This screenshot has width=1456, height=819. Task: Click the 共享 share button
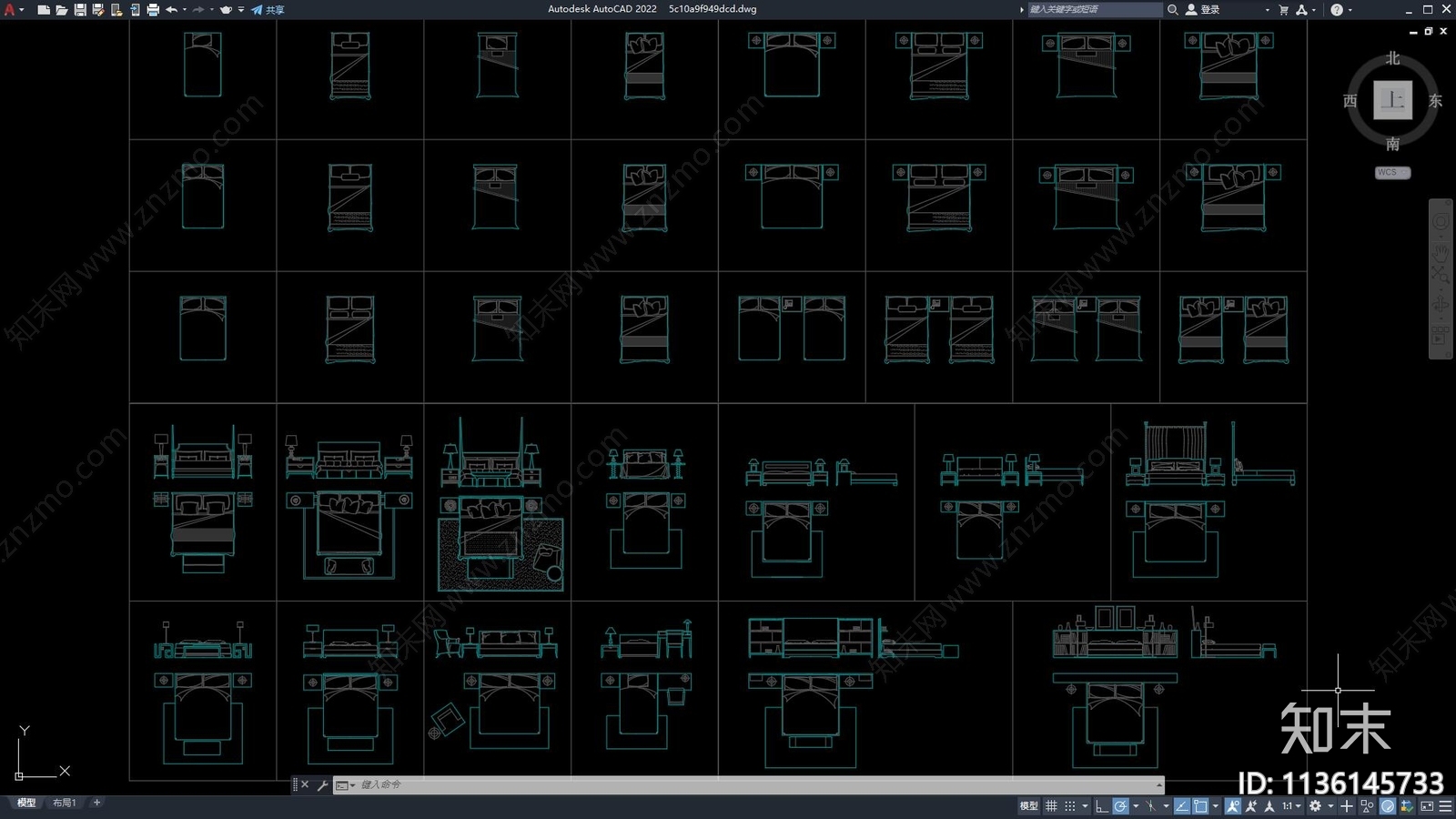(268, 10)
